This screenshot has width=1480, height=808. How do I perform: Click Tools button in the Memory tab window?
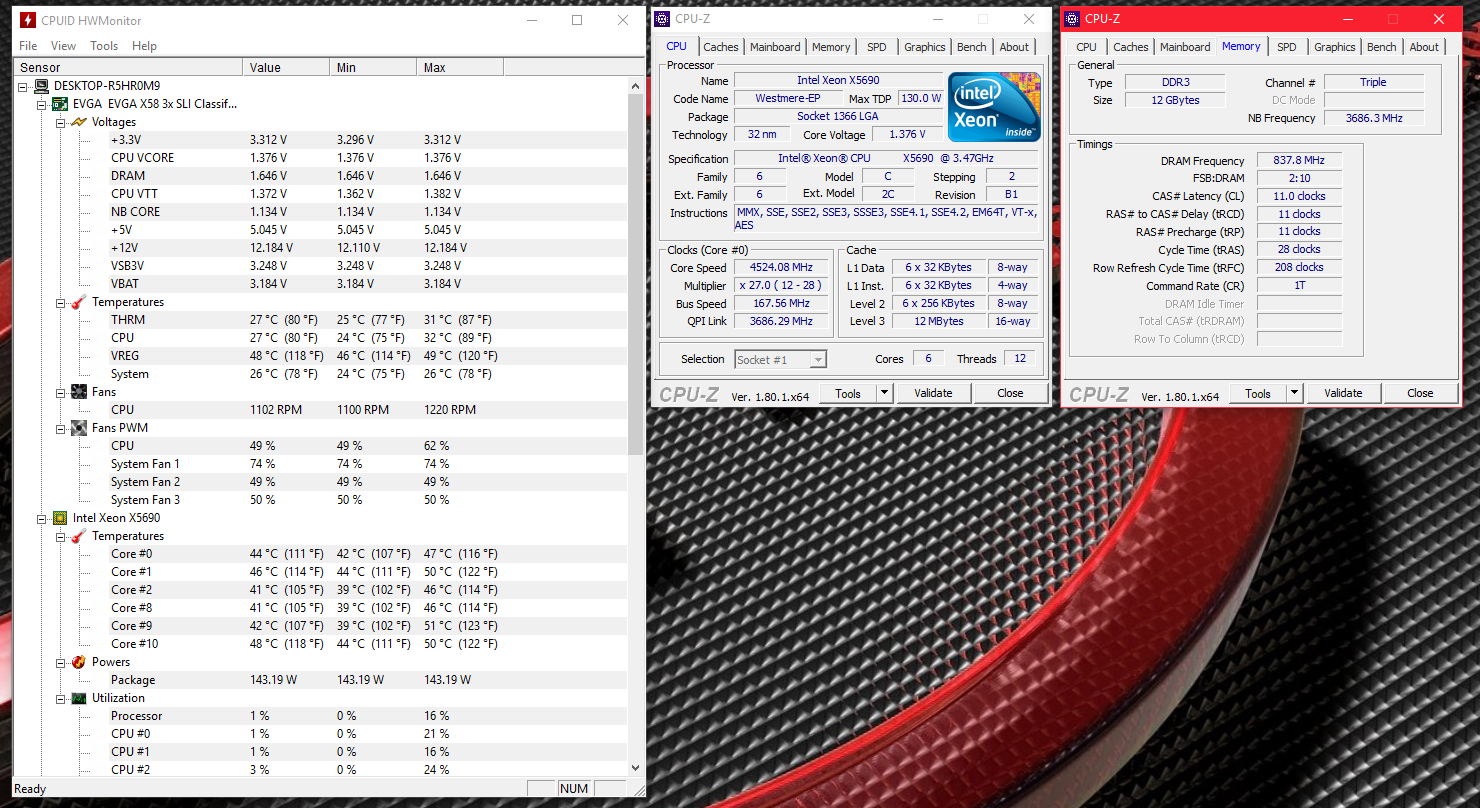[x=1258, y=393]
